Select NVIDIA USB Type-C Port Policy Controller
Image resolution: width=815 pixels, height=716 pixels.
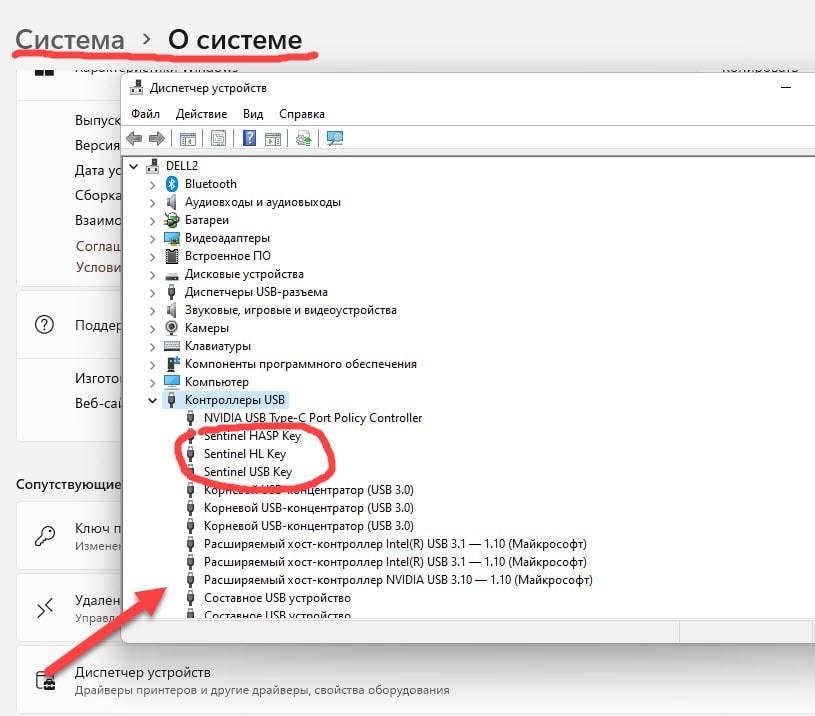pyautogui.click(x=312, y=418)
